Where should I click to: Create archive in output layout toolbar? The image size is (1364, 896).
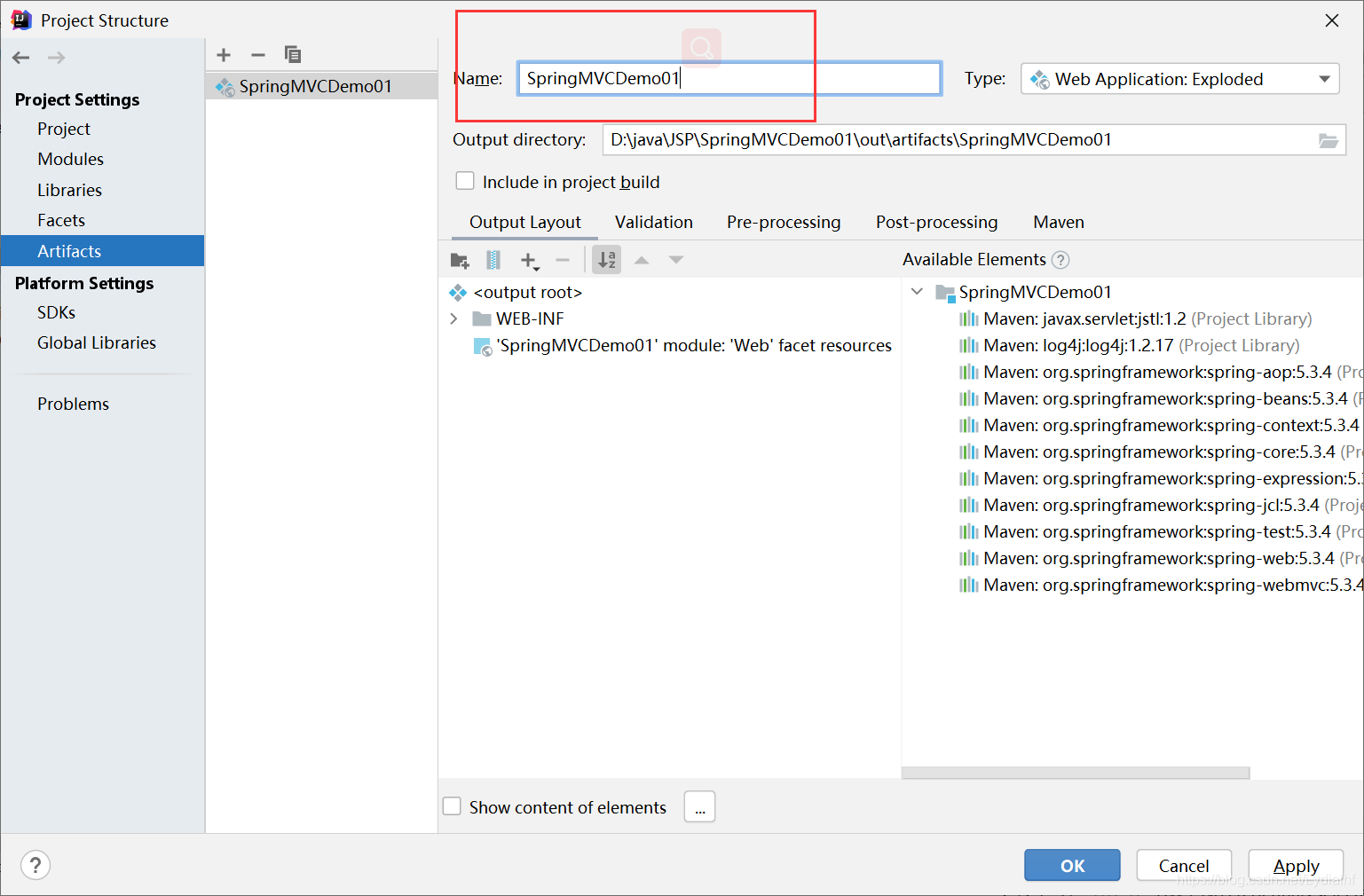pyautogui.click(x=493, y=260)
